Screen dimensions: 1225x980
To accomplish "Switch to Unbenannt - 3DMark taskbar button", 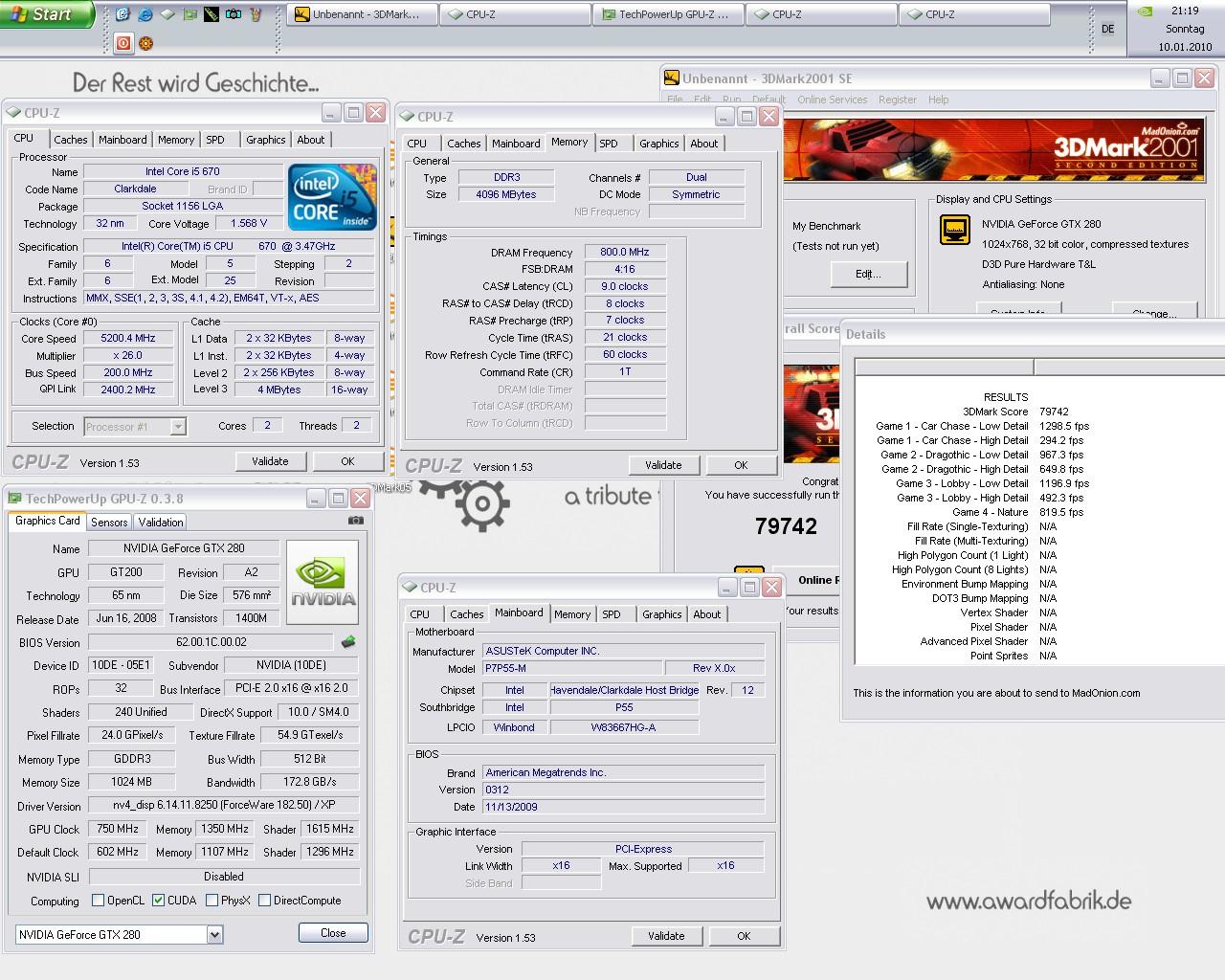I will 362,14.
